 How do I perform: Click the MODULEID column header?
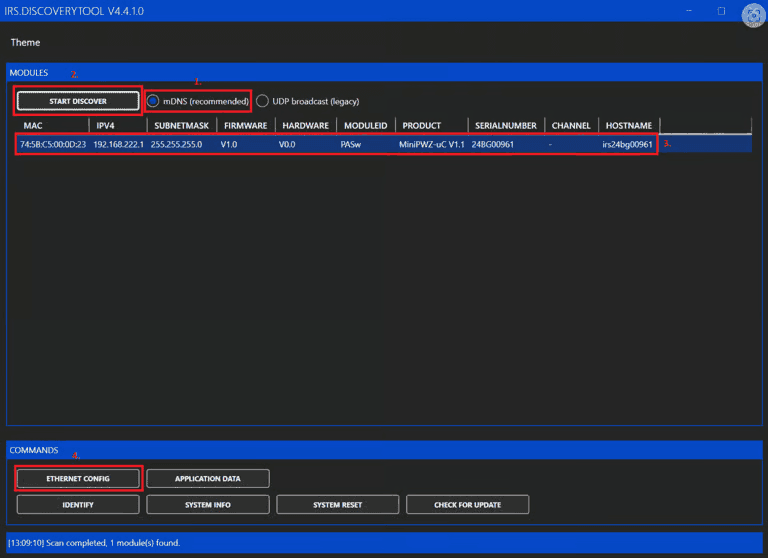click(365, 125)
